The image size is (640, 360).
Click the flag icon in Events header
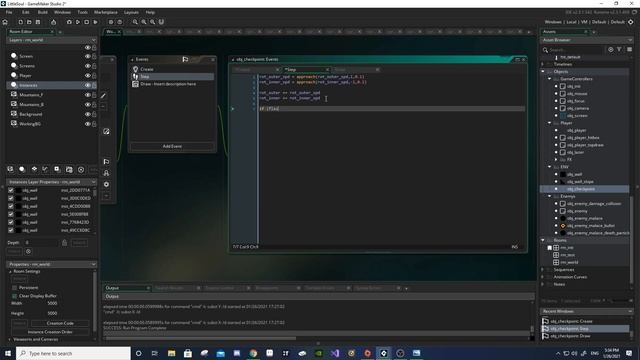185,60
